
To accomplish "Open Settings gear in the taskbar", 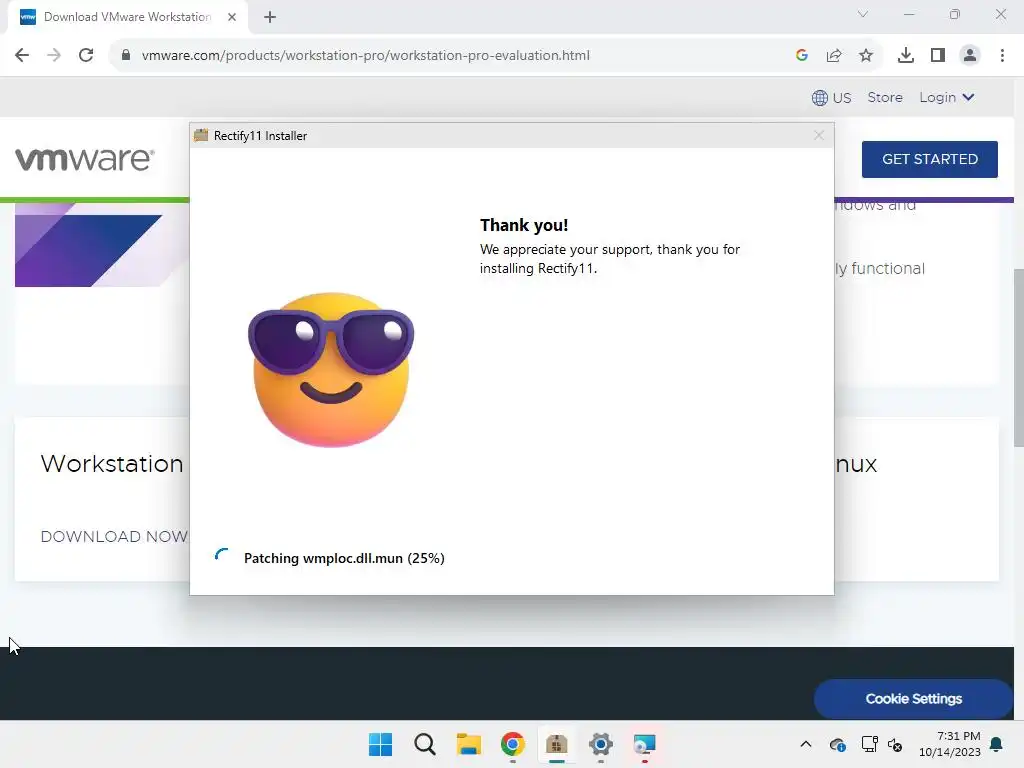I will [600, 744].
